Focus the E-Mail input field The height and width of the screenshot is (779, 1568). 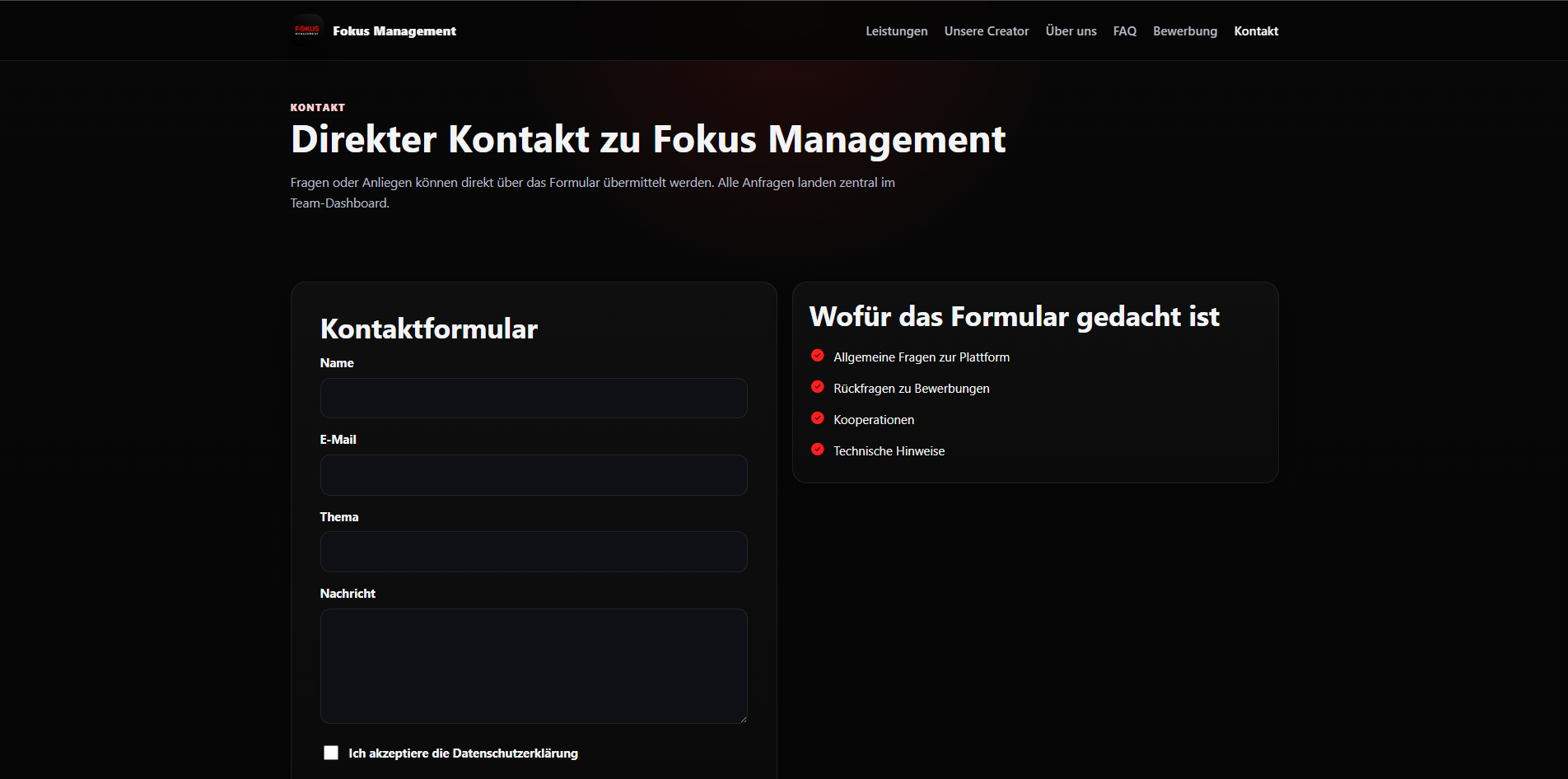coord(534,475)
